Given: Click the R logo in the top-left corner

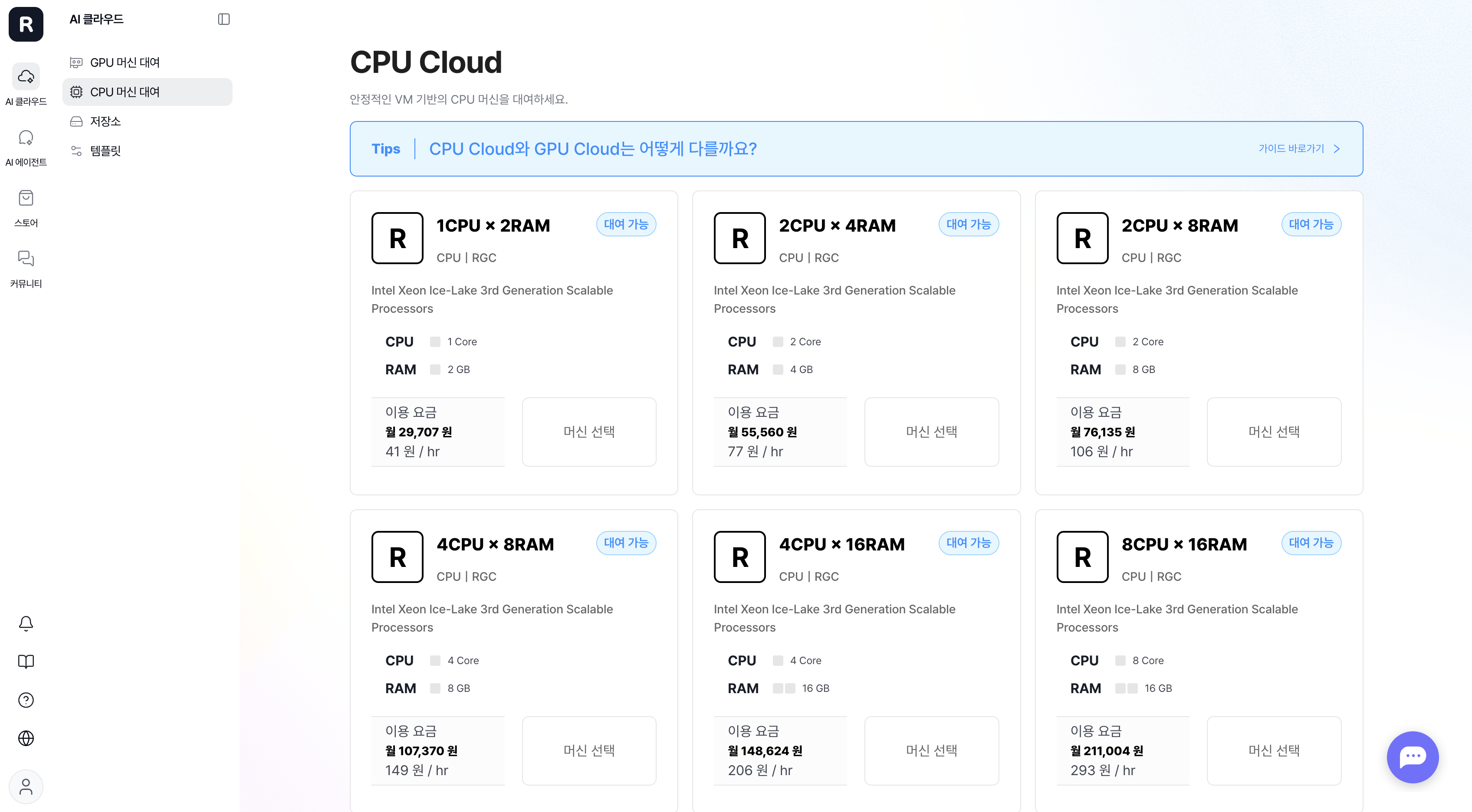Looking at the screenshot, I should click(26, 24).
